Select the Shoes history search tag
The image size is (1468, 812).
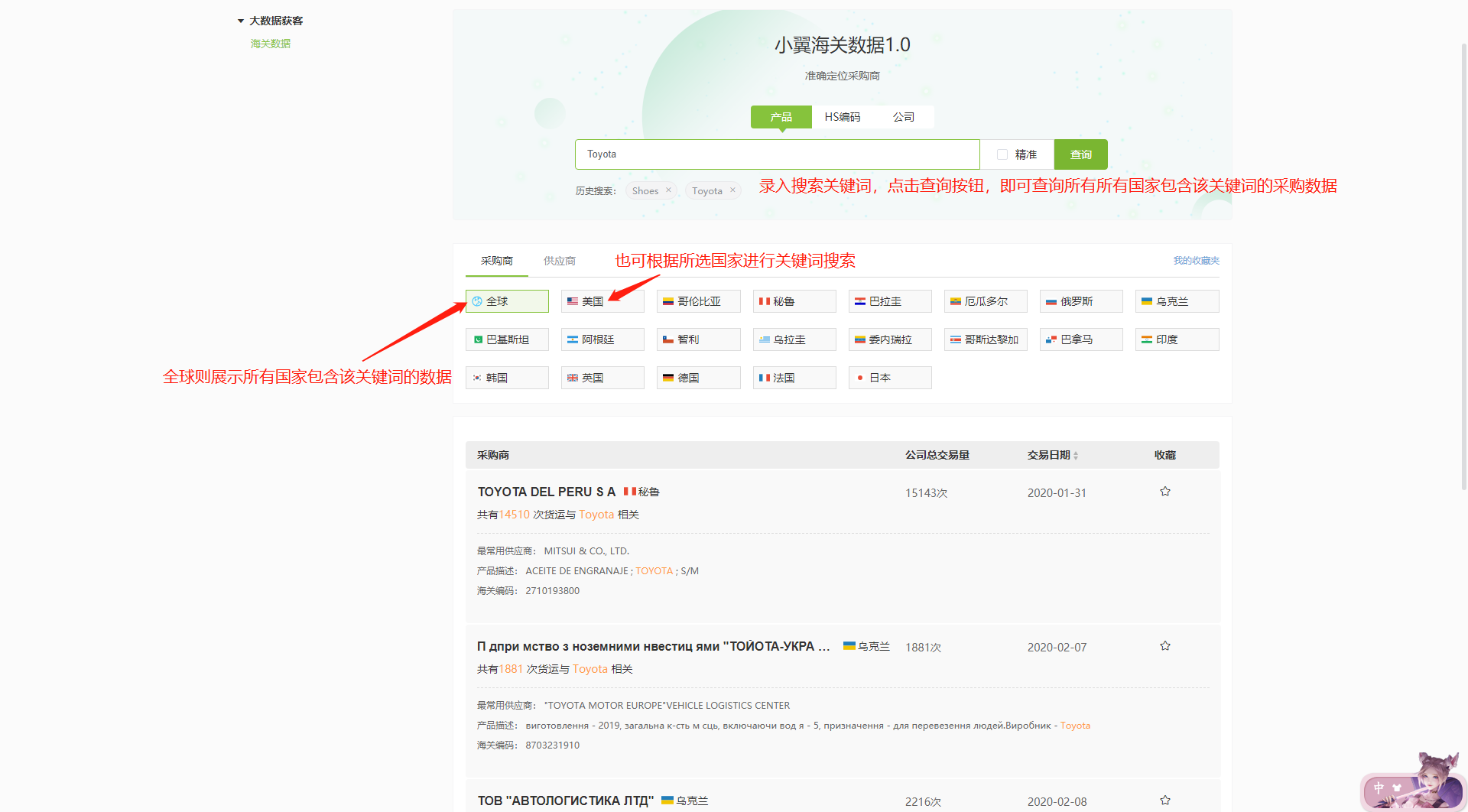(x=645, y=191)
